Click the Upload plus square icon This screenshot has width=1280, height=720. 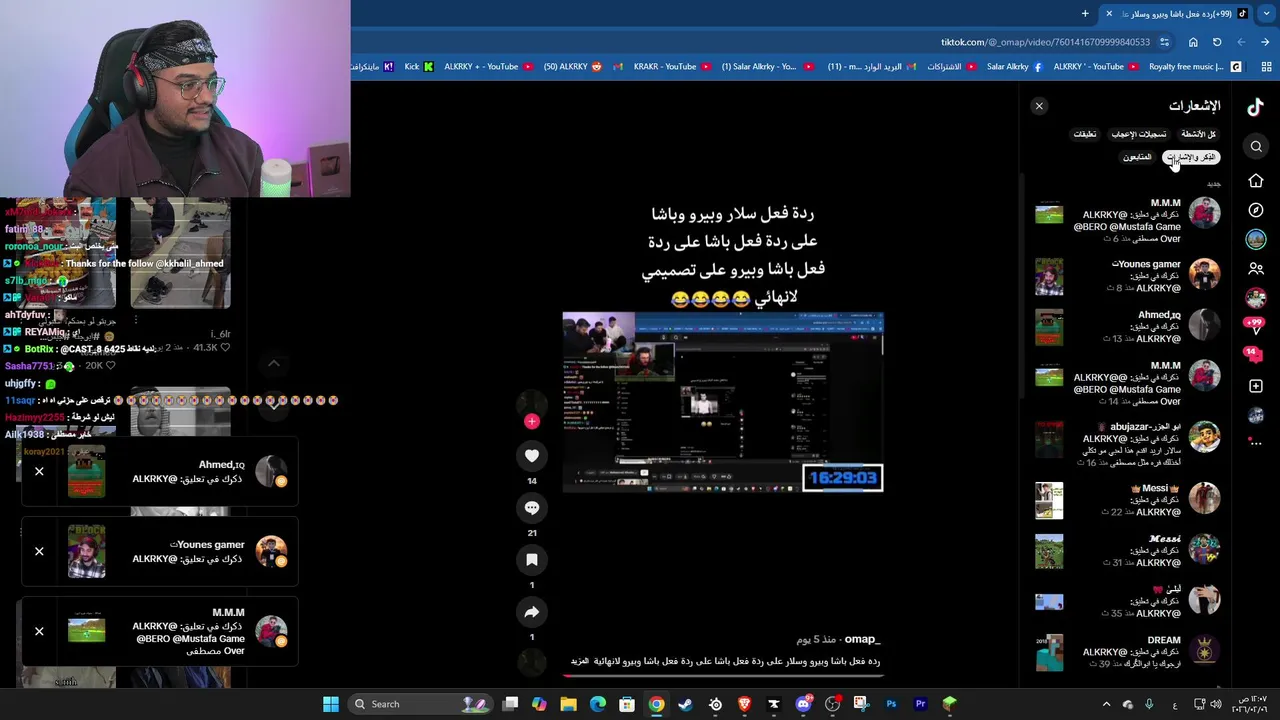click(1256, 386)
